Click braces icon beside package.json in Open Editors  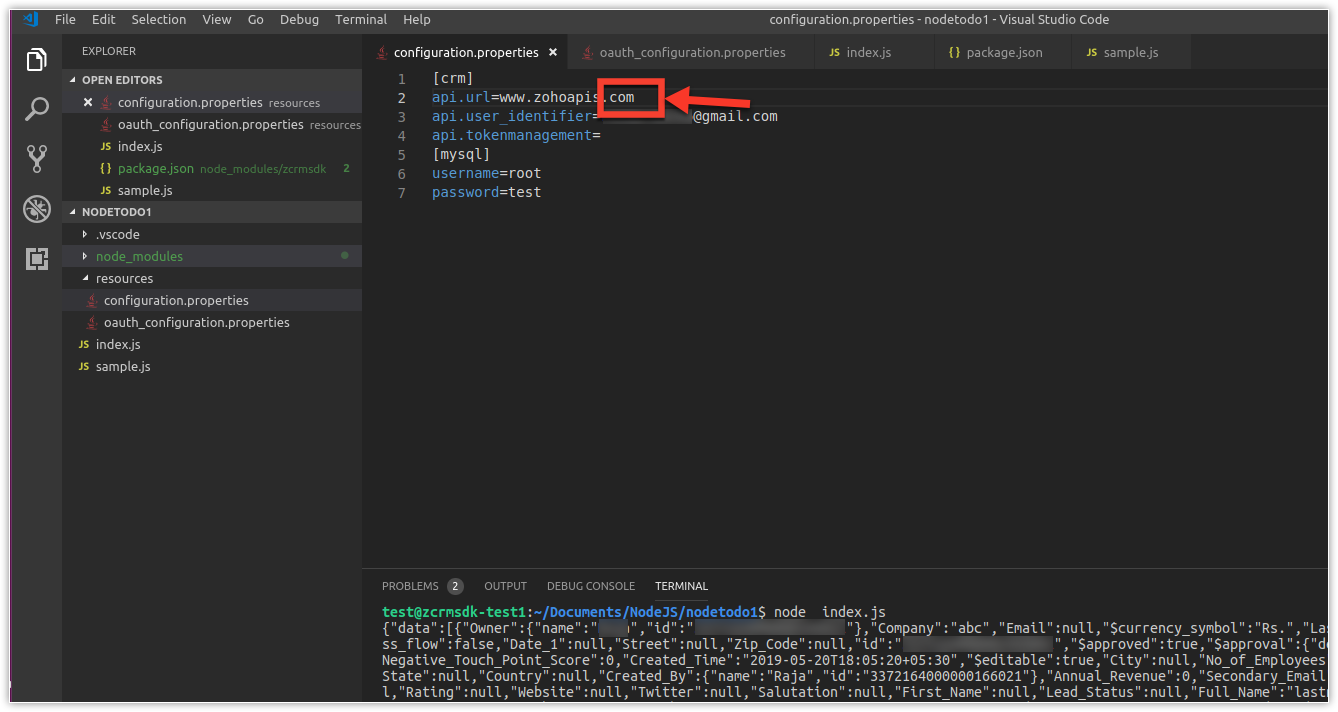pos(106,168)
